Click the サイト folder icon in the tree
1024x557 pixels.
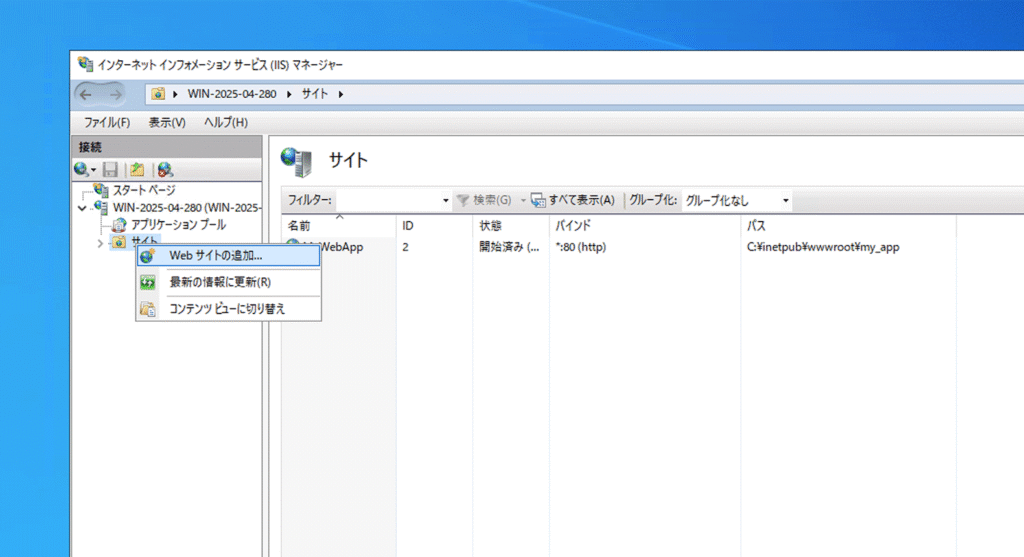pyautogui.click(x=118, y=242)
